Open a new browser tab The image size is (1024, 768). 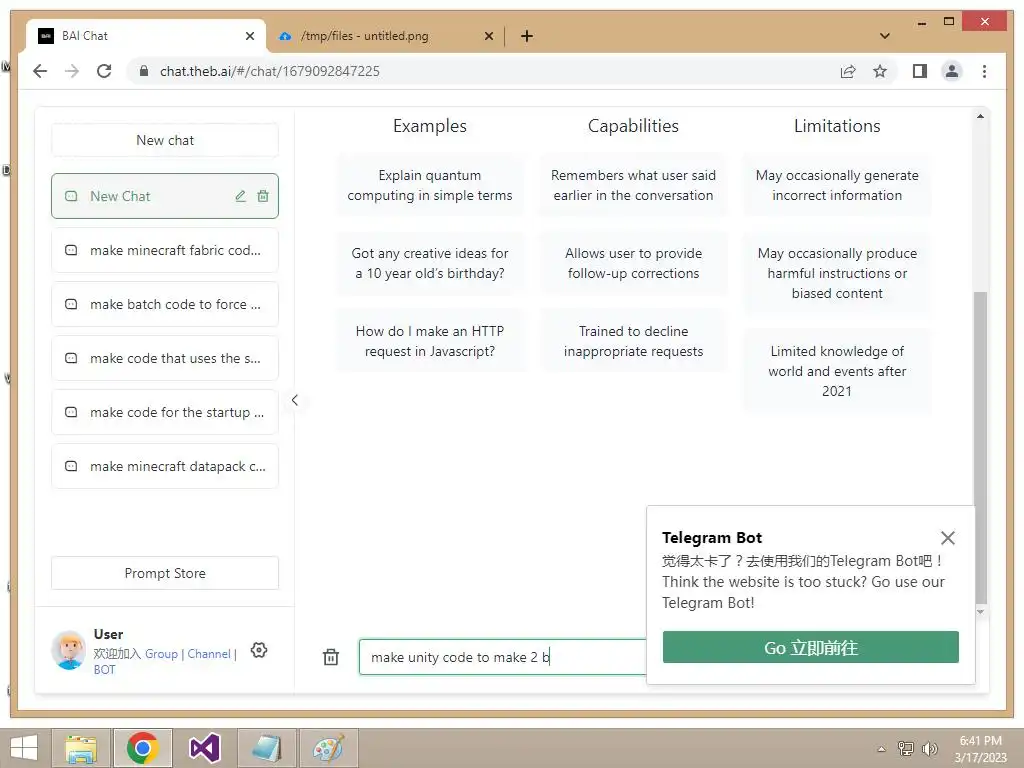(527, 36)
